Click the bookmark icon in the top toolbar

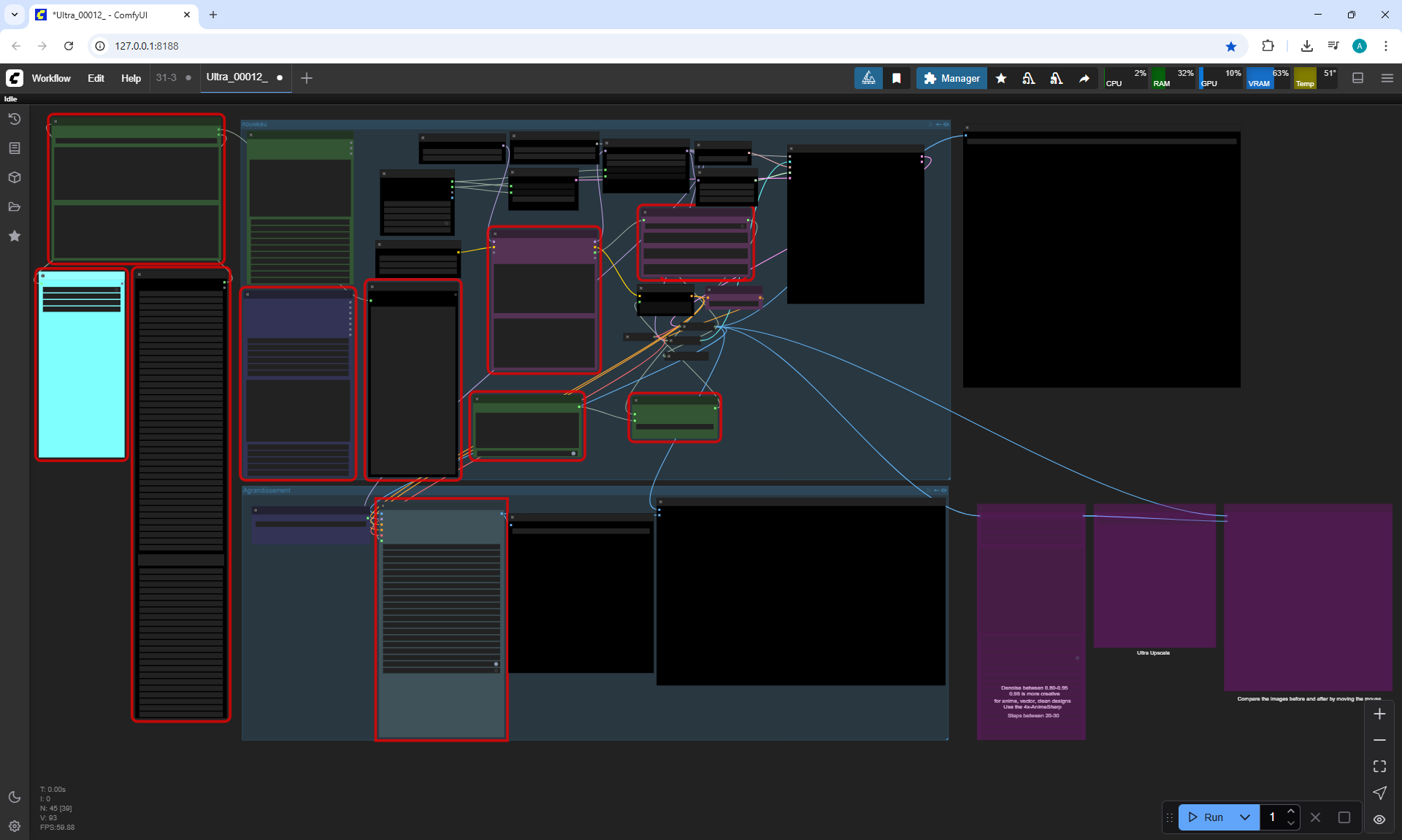[x=897, y=78]
